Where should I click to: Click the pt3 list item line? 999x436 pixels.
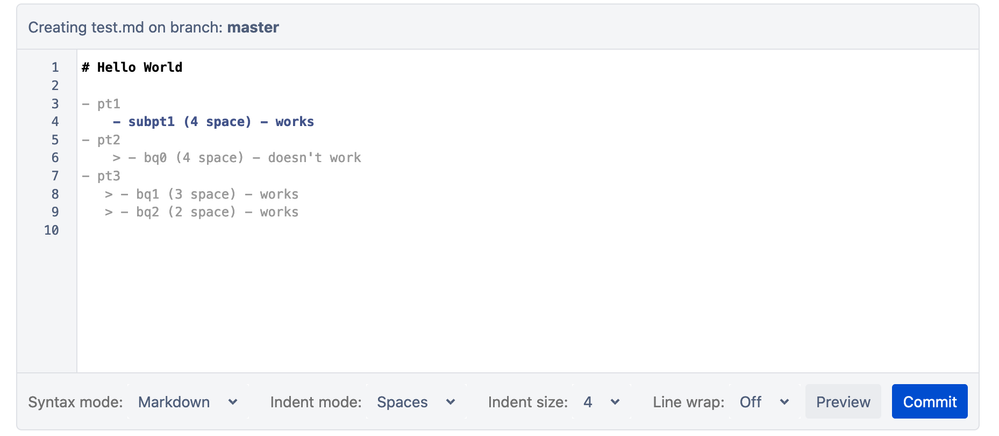pos(101,176)
